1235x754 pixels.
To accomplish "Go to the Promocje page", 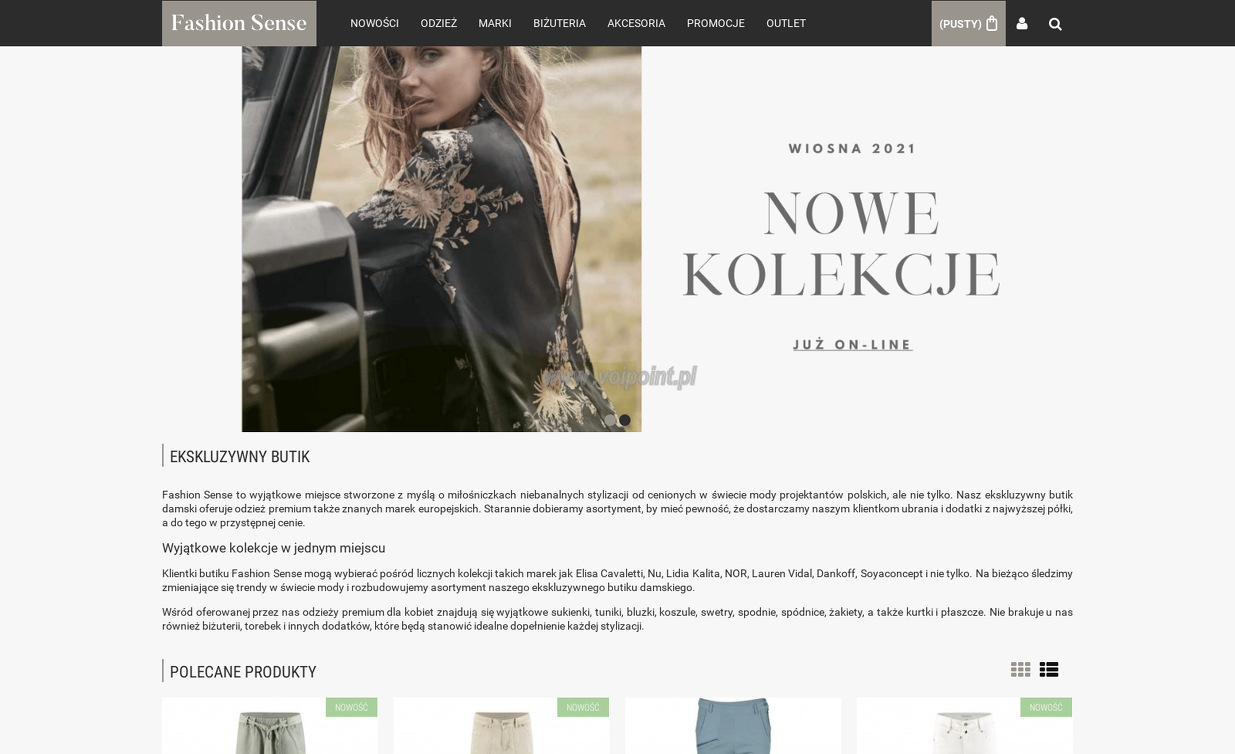I will click(716, 23).
